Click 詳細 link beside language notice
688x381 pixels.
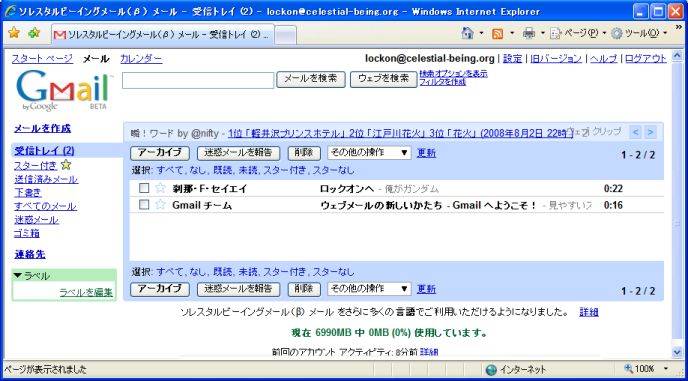click(x=589, y=312)
